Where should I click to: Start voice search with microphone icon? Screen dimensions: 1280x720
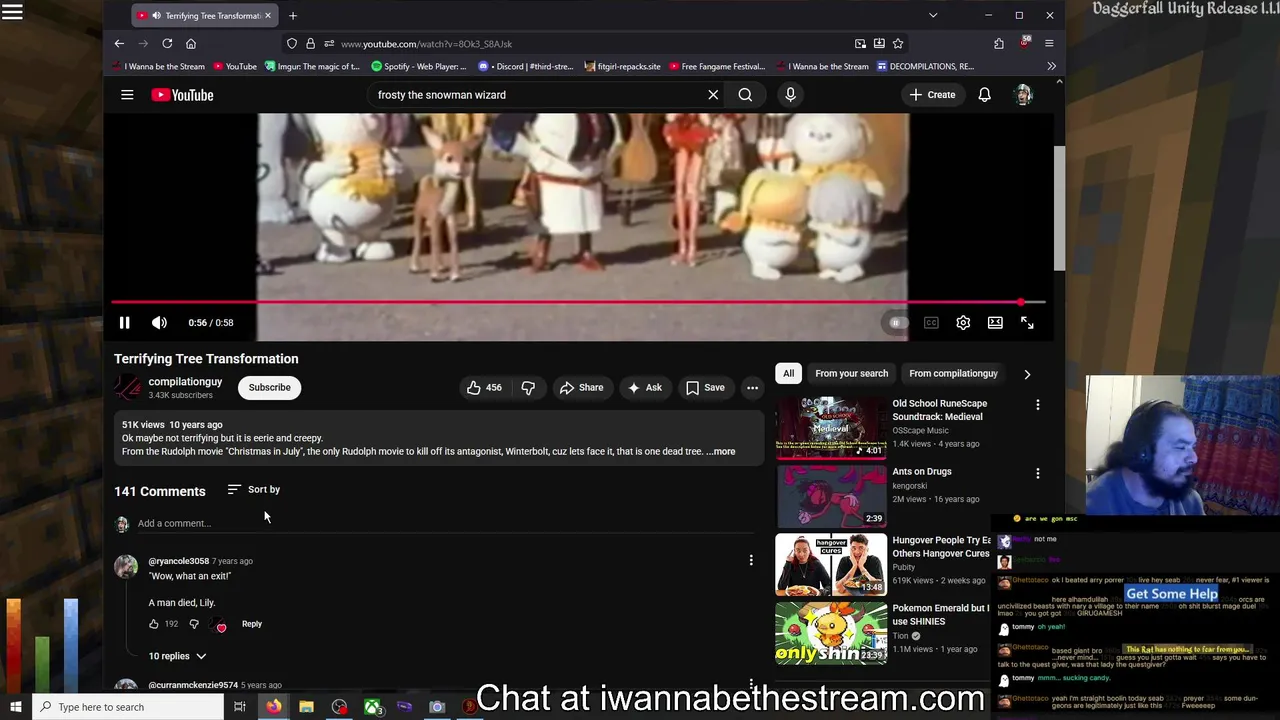[x=790, y=95]
